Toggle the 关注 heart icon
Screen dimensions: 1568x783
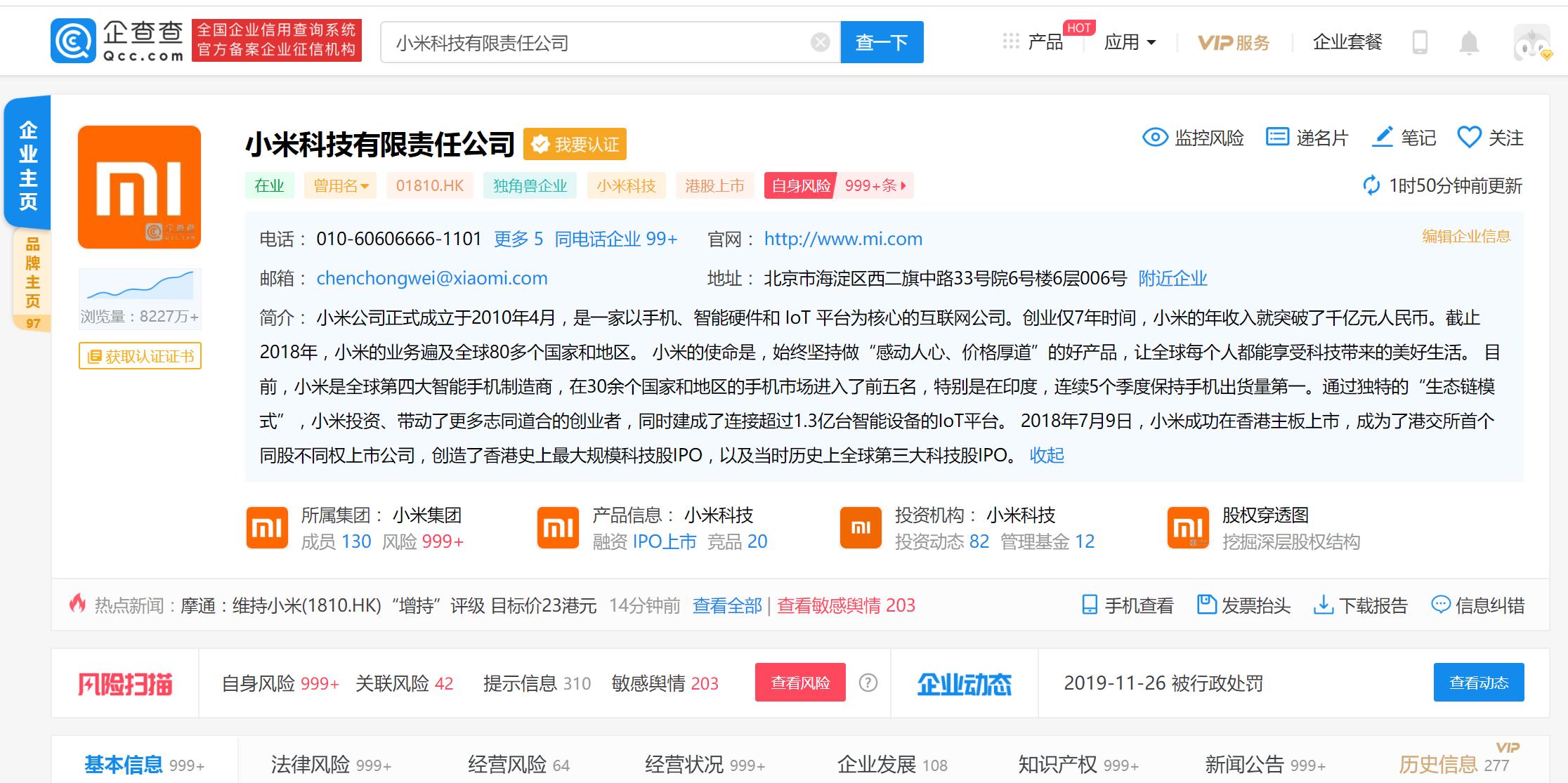tap(1469, 137)
